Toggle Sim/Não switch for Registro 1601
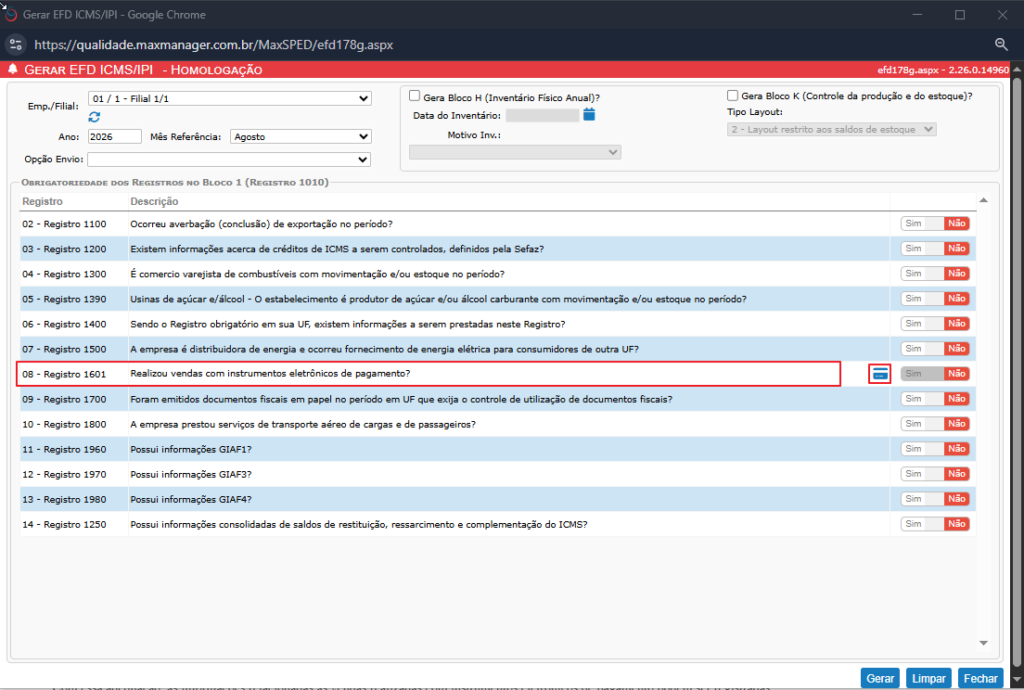 coord(935,373)
